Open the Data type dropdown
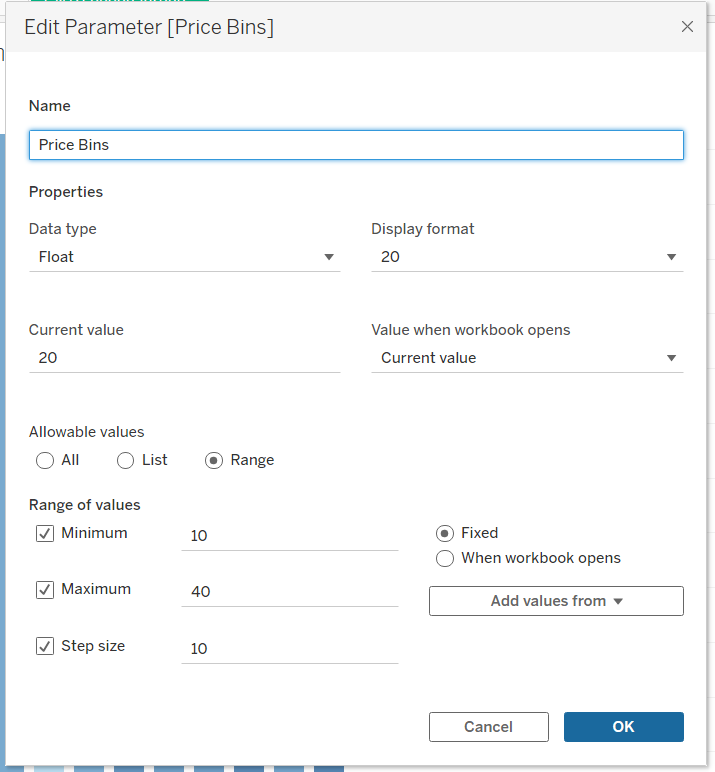The width and height of the screenshot is (715, 772). (x=184, y=257)
